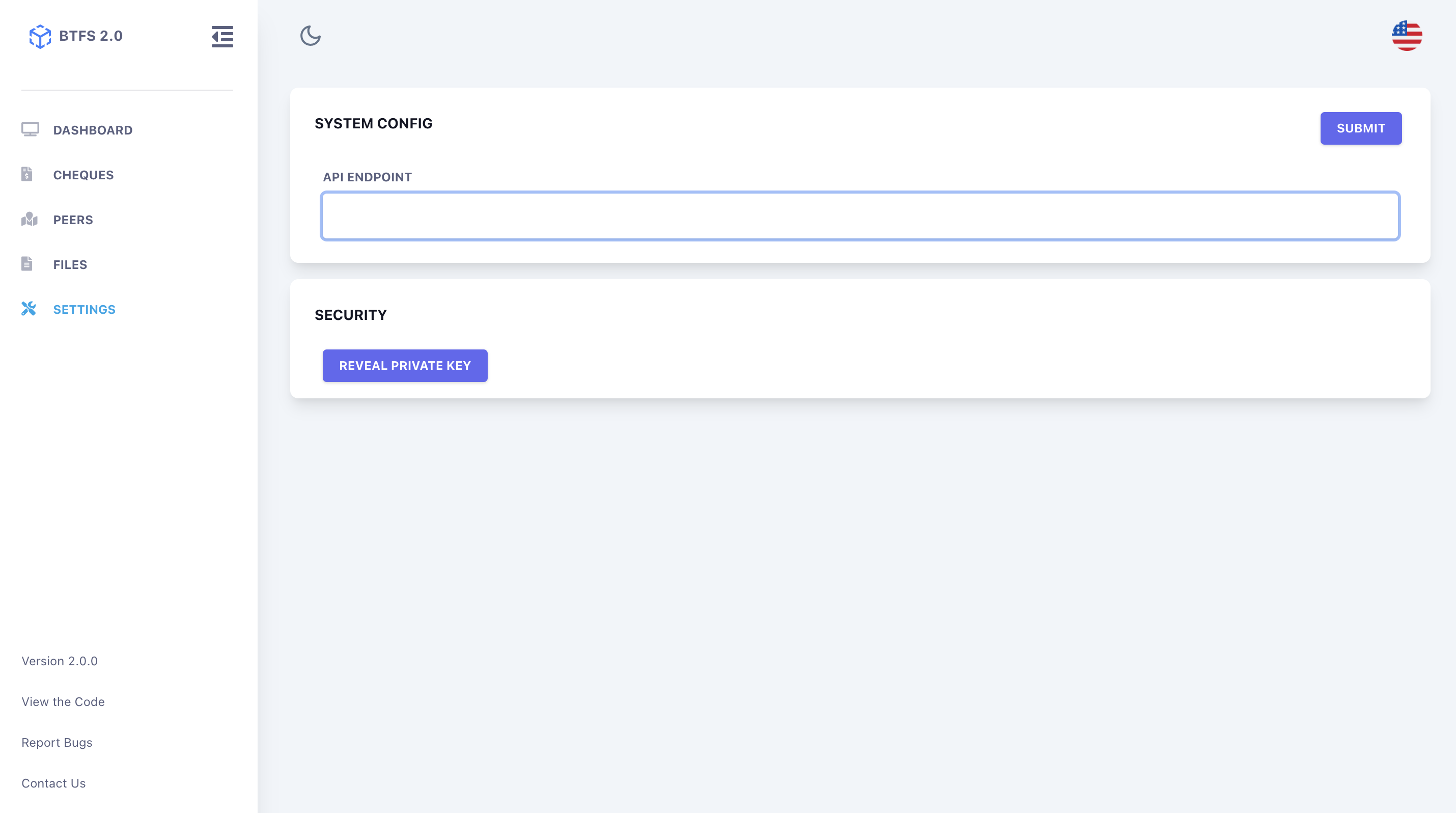This screenshot has width=1456, height=813.
Task: Click the Dashboard monitor icon
Action: (30, 129)
